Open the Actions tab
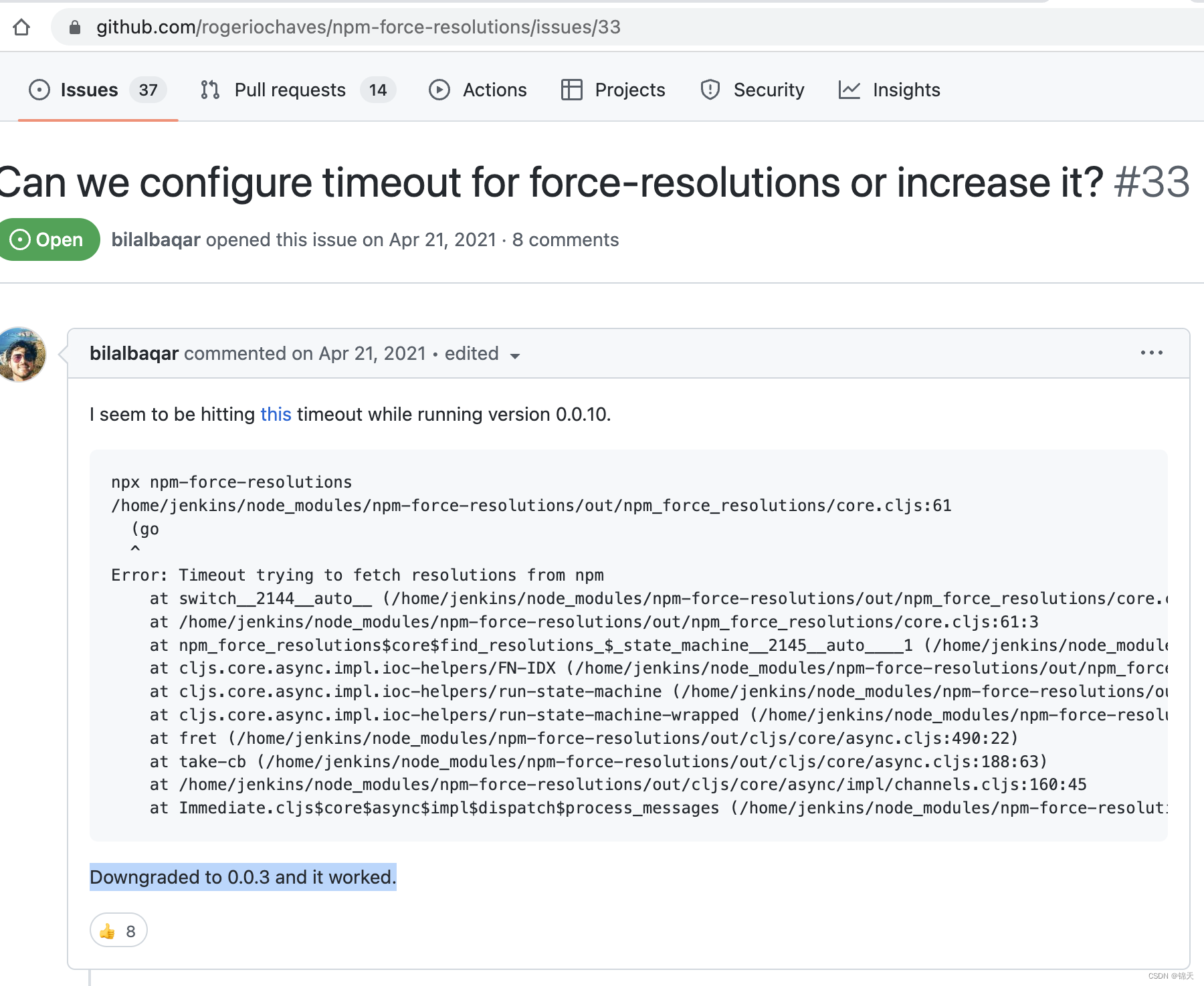 (x=478, y=90)
